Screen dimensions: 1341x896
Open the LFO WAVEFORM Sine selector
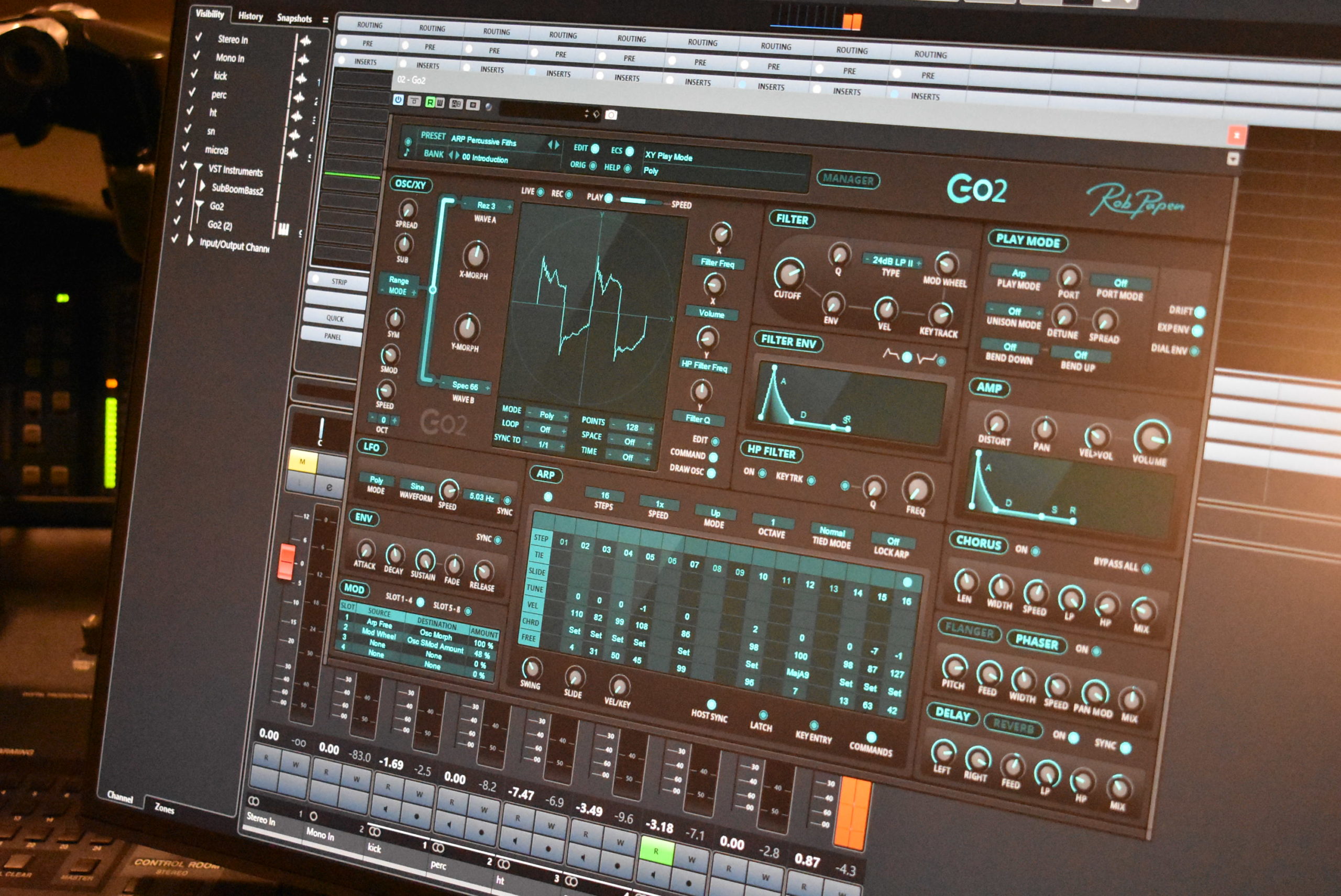(417, 487)
